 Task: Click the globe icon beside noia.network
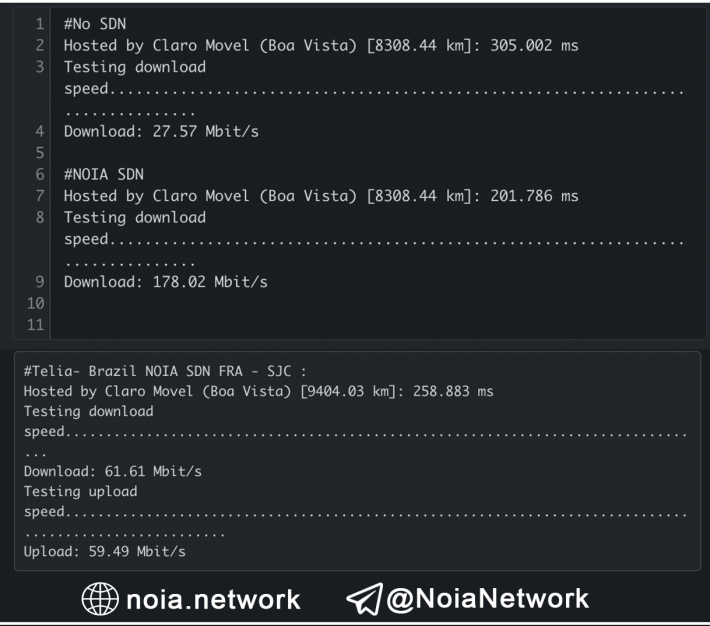(x=100, y=598)
